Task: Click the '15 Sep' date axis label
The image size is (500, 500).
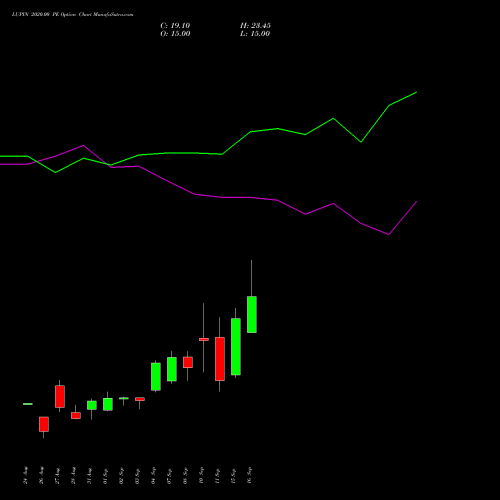Action: click(234, 475)
